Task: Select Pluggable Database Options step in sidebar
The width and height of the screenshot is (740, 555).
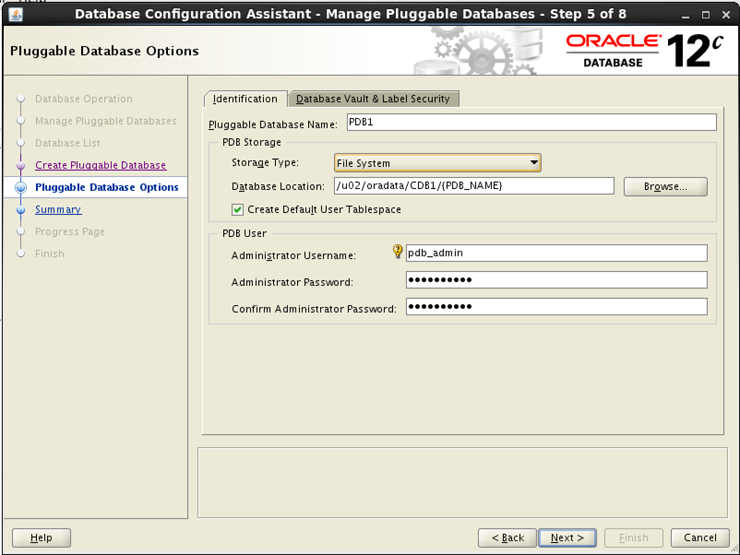Action: 107,187
